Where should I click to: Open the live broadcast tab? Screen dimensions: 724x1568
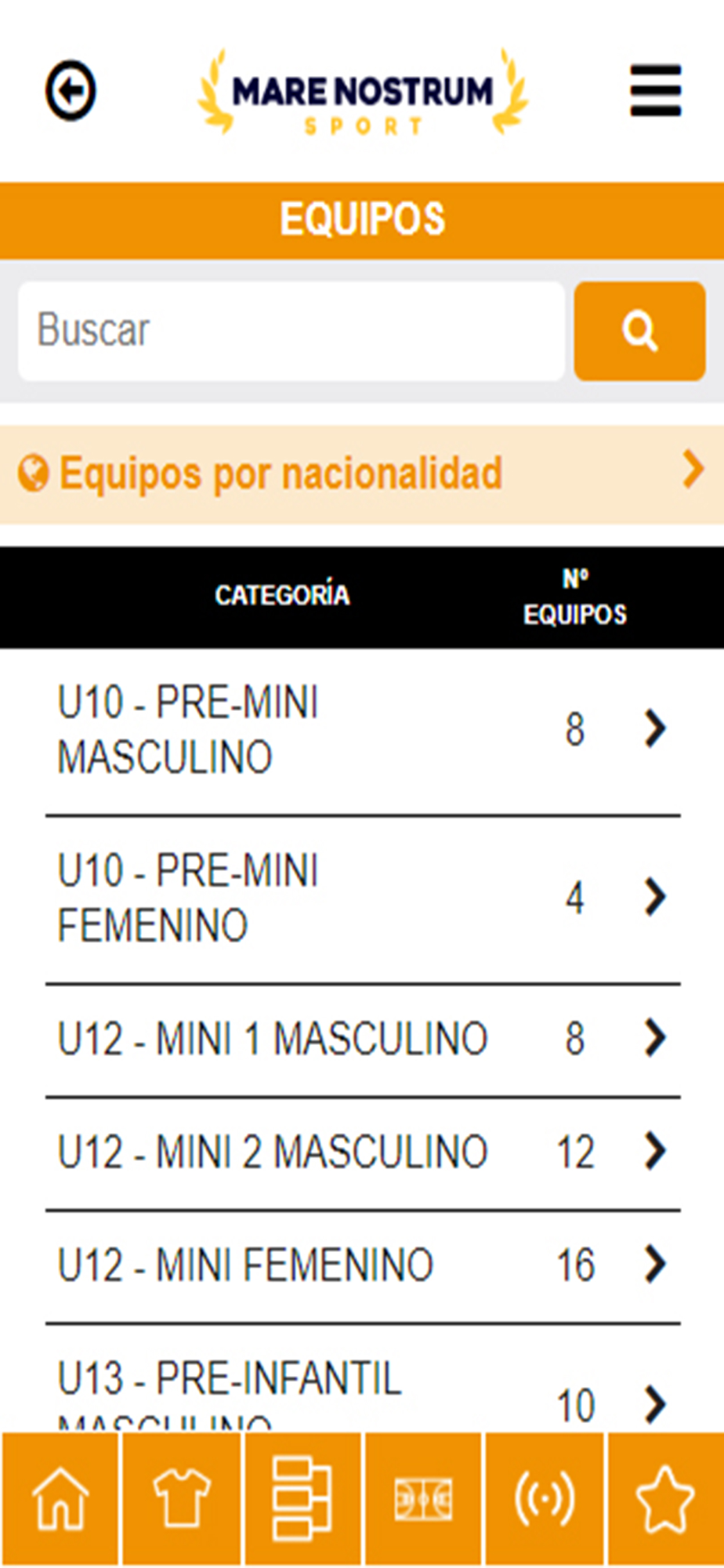pyautogui.click(x=545, y=1498)
